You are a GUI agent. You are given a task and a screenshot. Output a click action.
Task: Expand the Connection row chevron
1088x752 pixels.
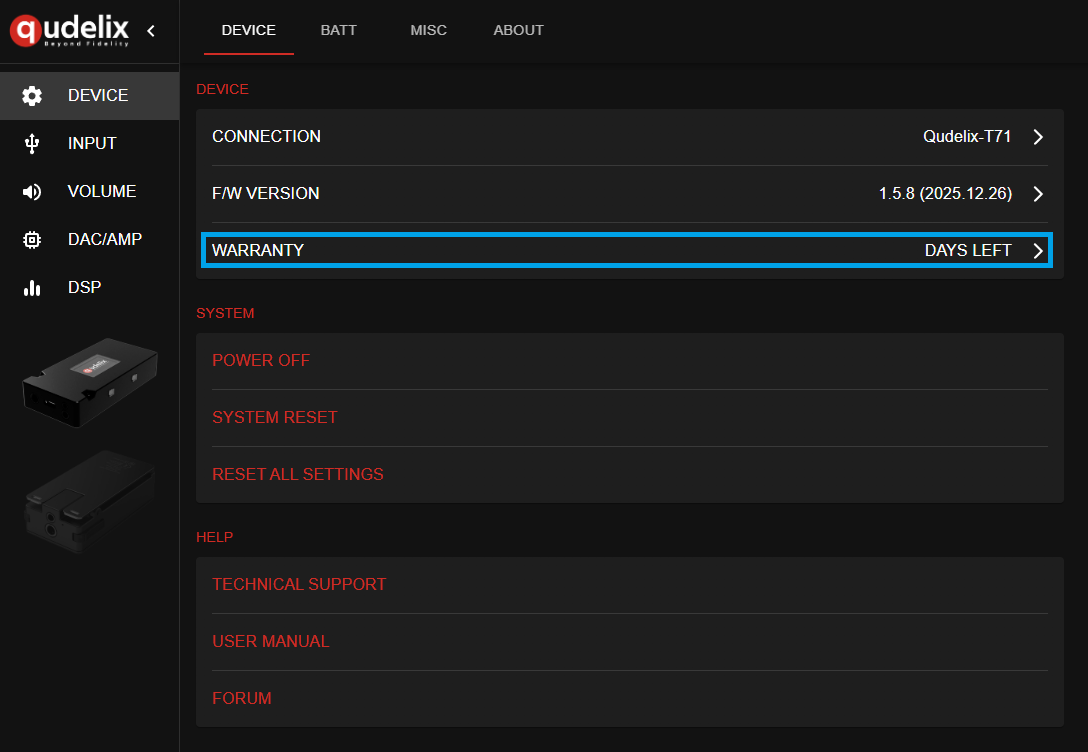(1038, 137)
